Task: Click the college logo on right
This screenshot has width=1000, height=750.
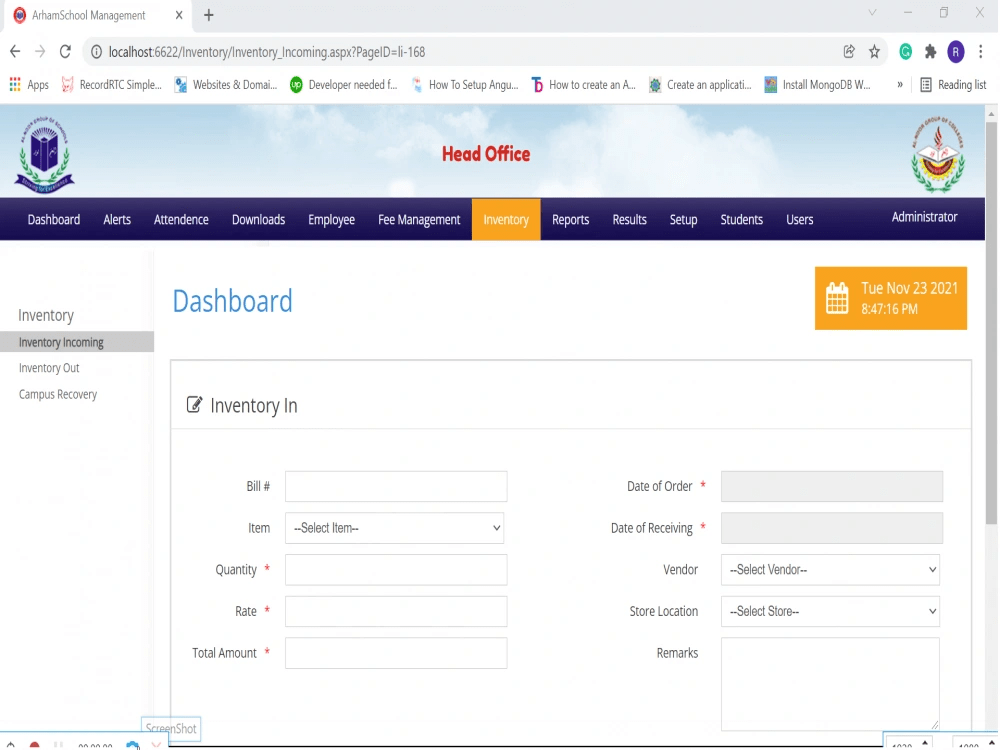Action: click(938, 155)
